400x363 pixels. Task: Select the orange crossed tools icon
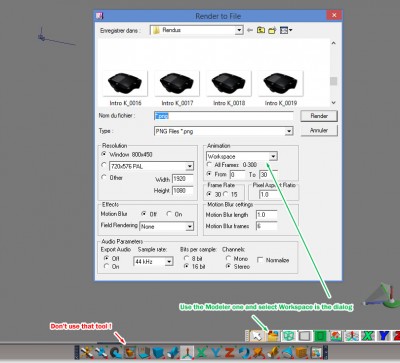pos(86,352)
